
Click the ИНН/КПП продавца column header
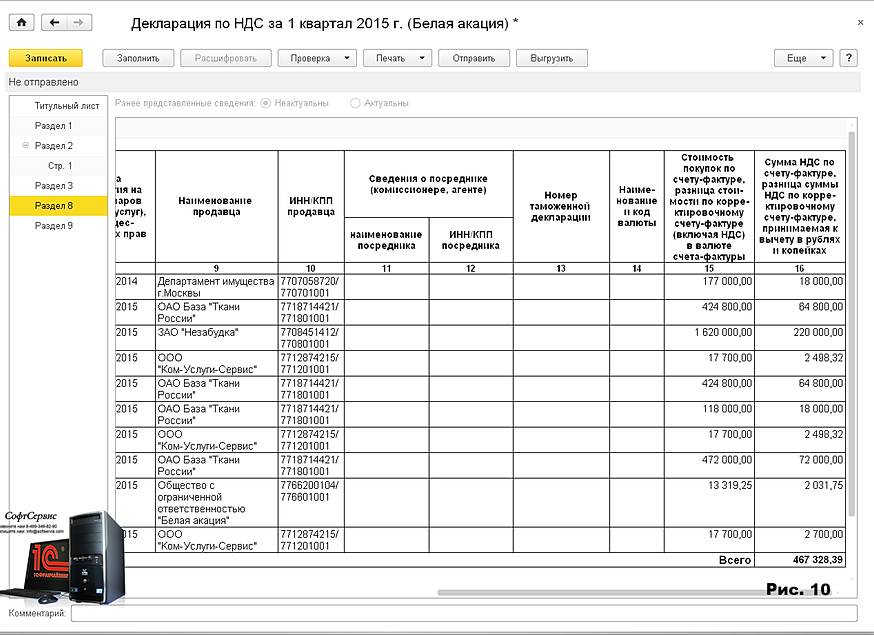[311, 206]
